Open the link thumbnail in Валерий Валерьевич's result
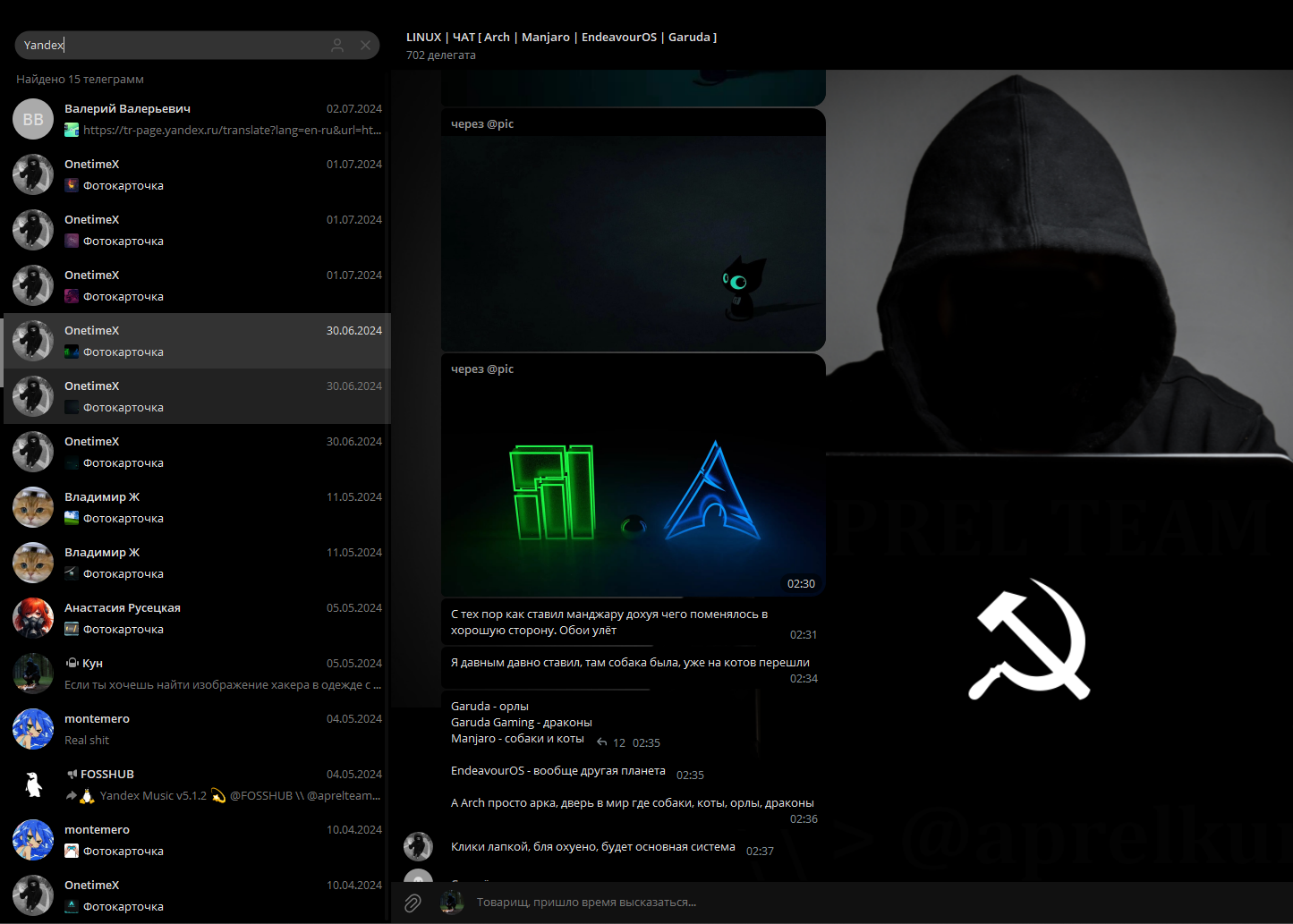This screenshot has width=1293, height=924. (x=72, y=131)
